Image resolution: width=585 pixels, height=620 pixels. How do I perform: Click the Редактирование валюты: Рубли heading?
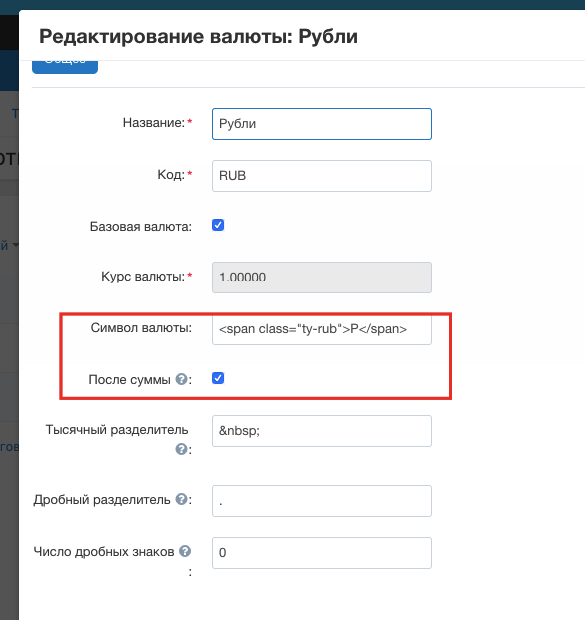coord(198,36)
